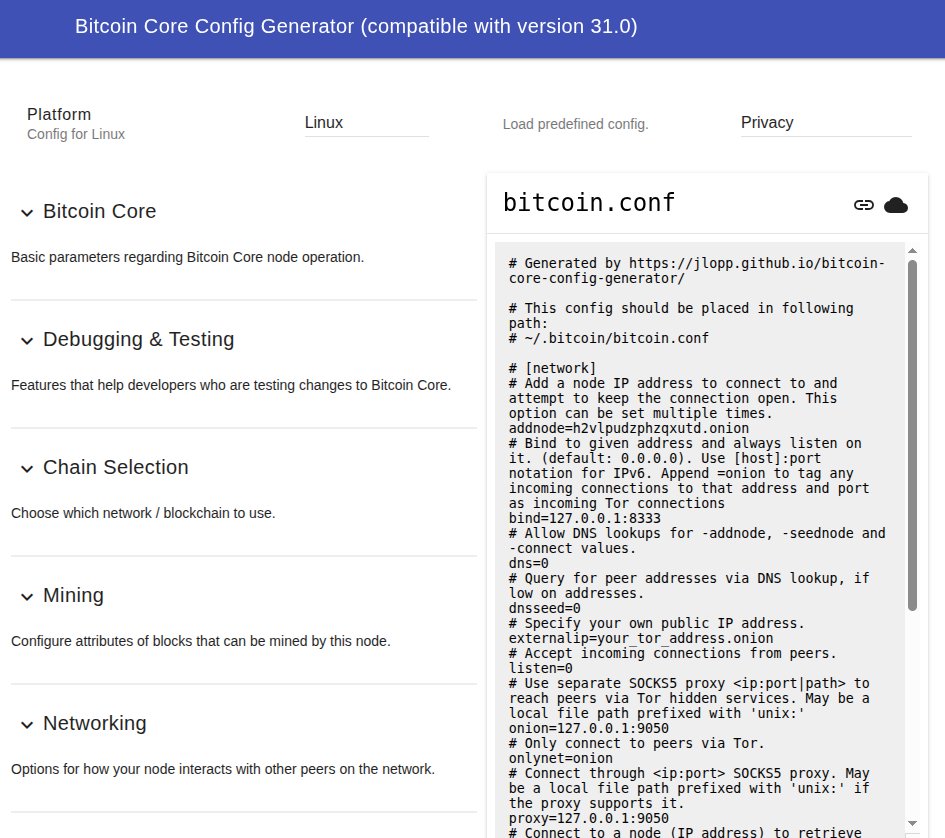The image size is (945, 838).
Task: Click the page title Bitcoin Core Config Generator
Action: click(x=356, y=27)
